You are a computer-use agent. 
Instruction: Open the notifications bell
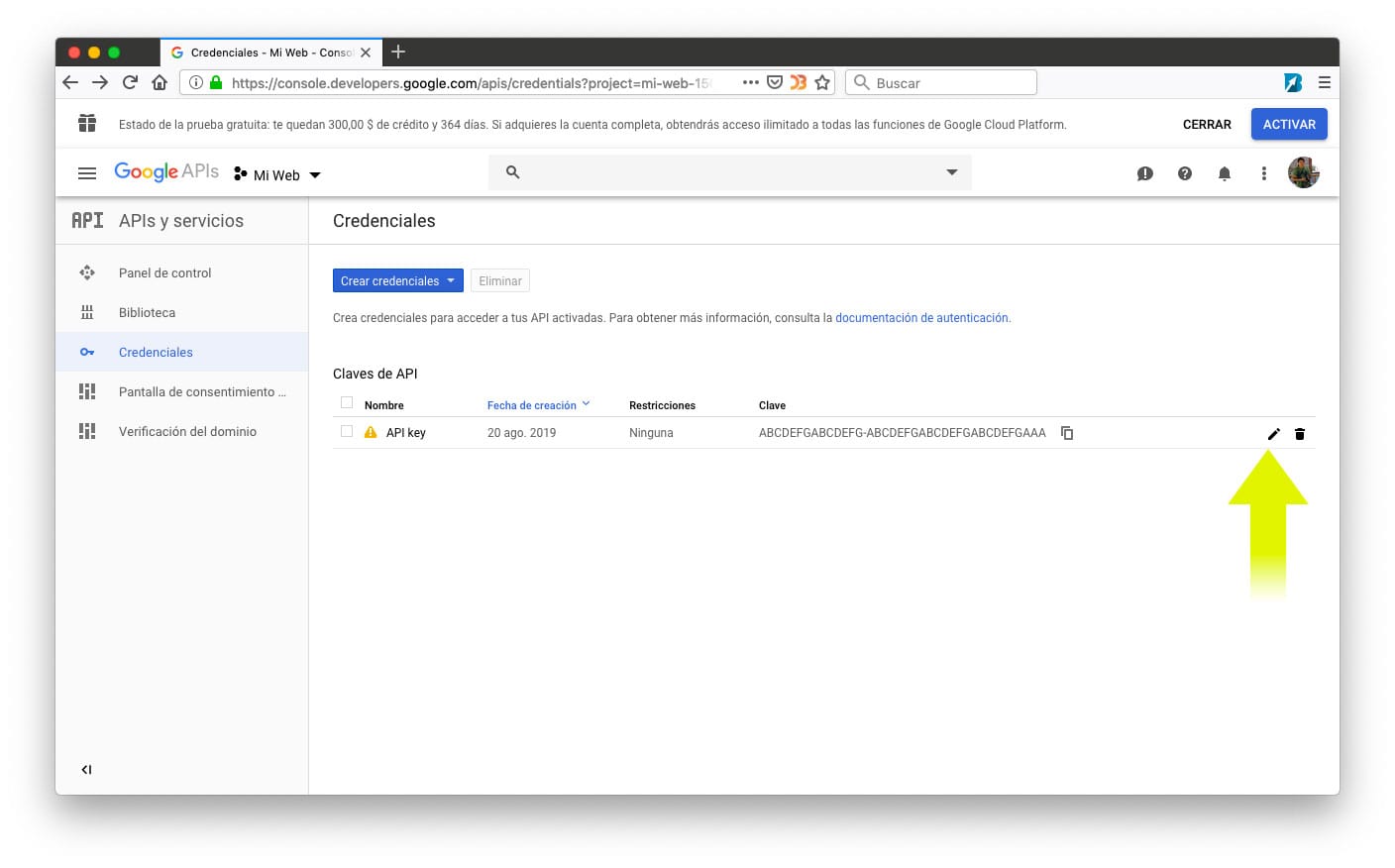click(1225, 173)
